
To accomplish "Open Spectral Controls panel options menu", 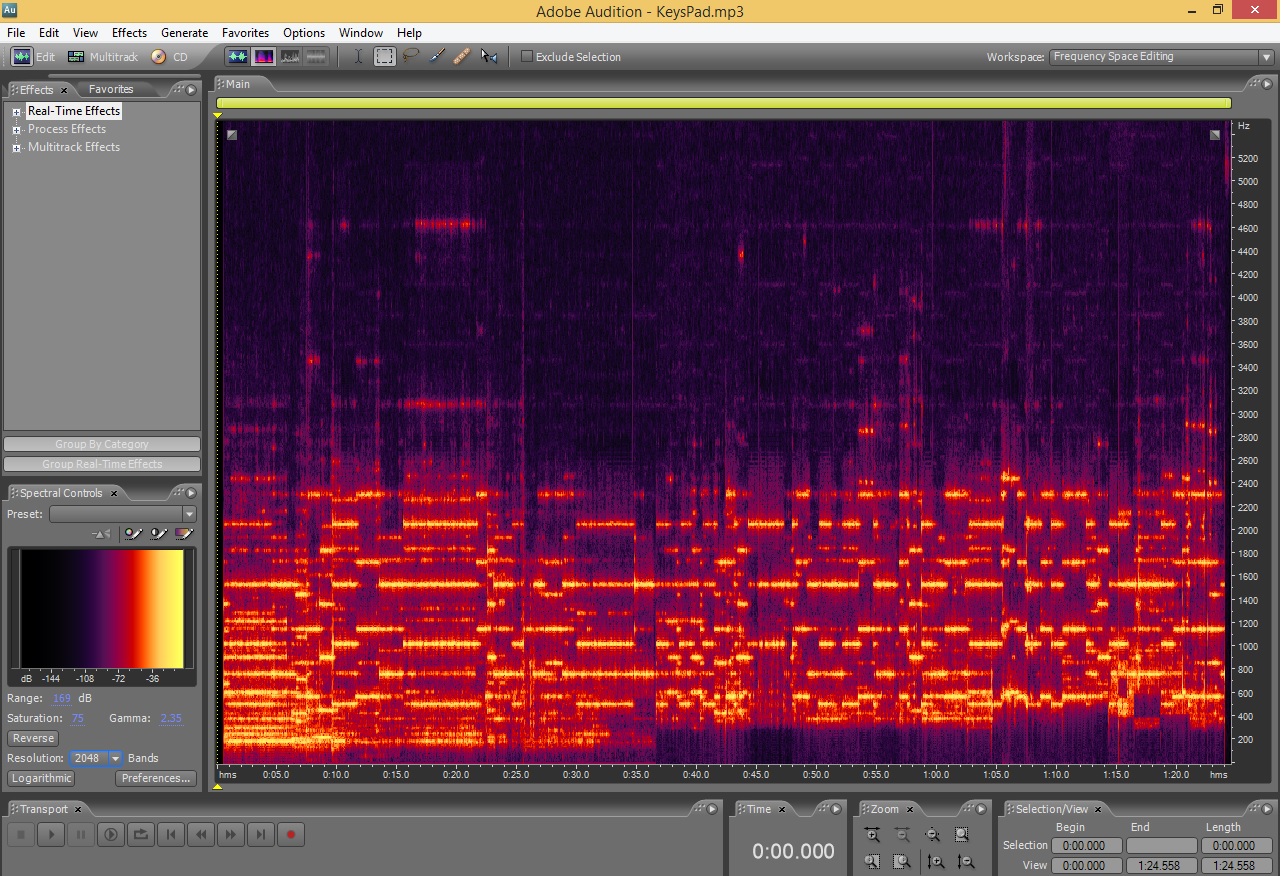I will [191, 493].
